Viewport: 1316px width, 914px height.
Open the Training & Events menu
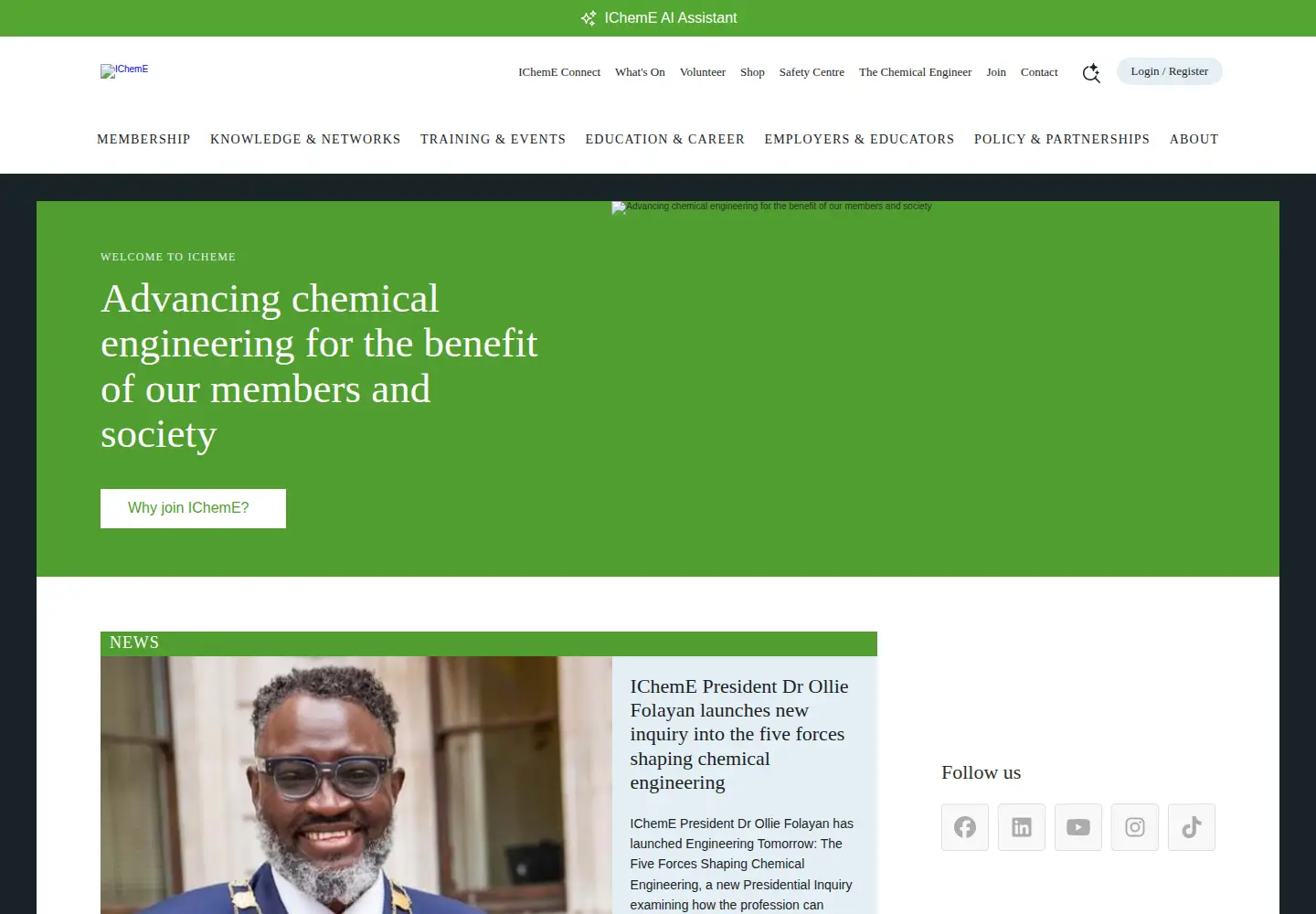coord(493,139)
